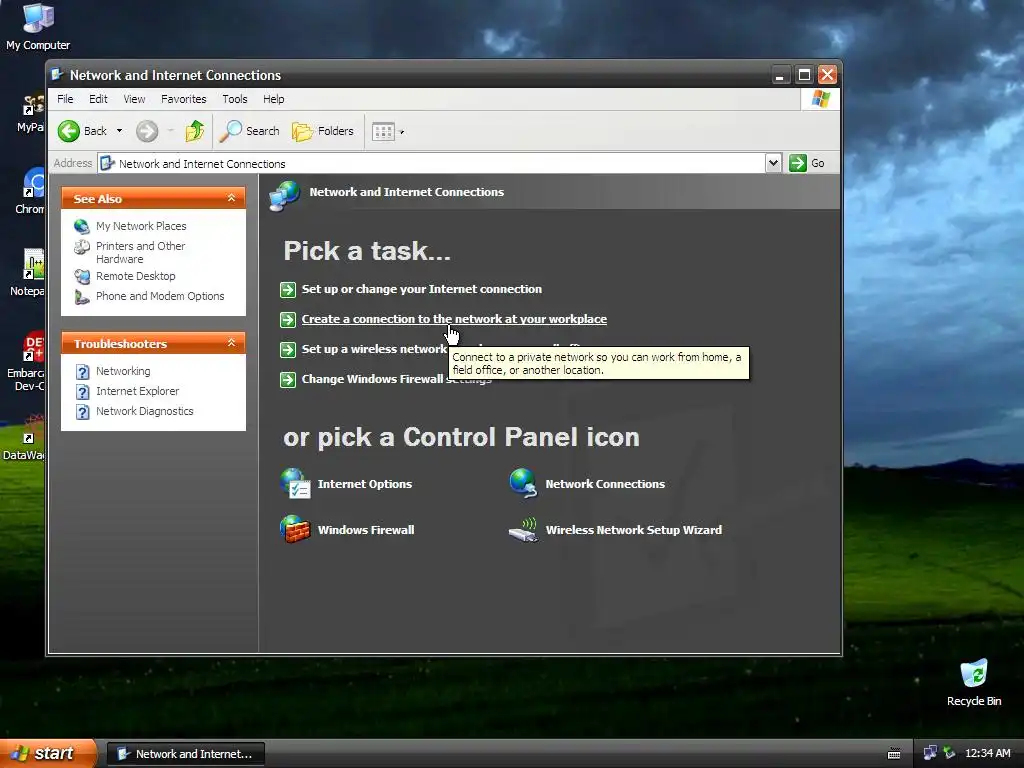Select Set up a wireless network task

[x=374, y=349]
